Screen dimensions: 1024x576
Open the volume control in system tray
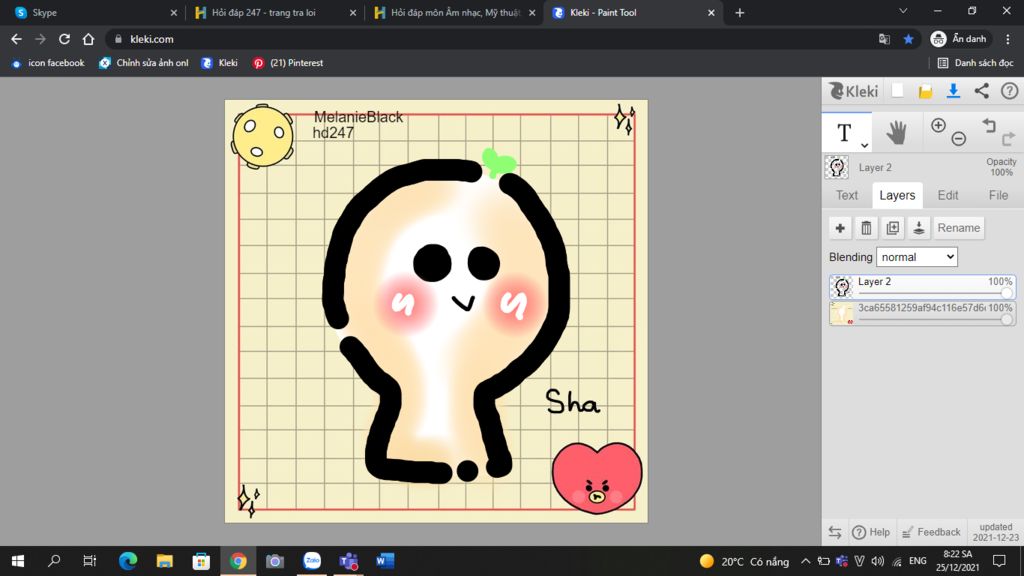(x=878, y=561)
